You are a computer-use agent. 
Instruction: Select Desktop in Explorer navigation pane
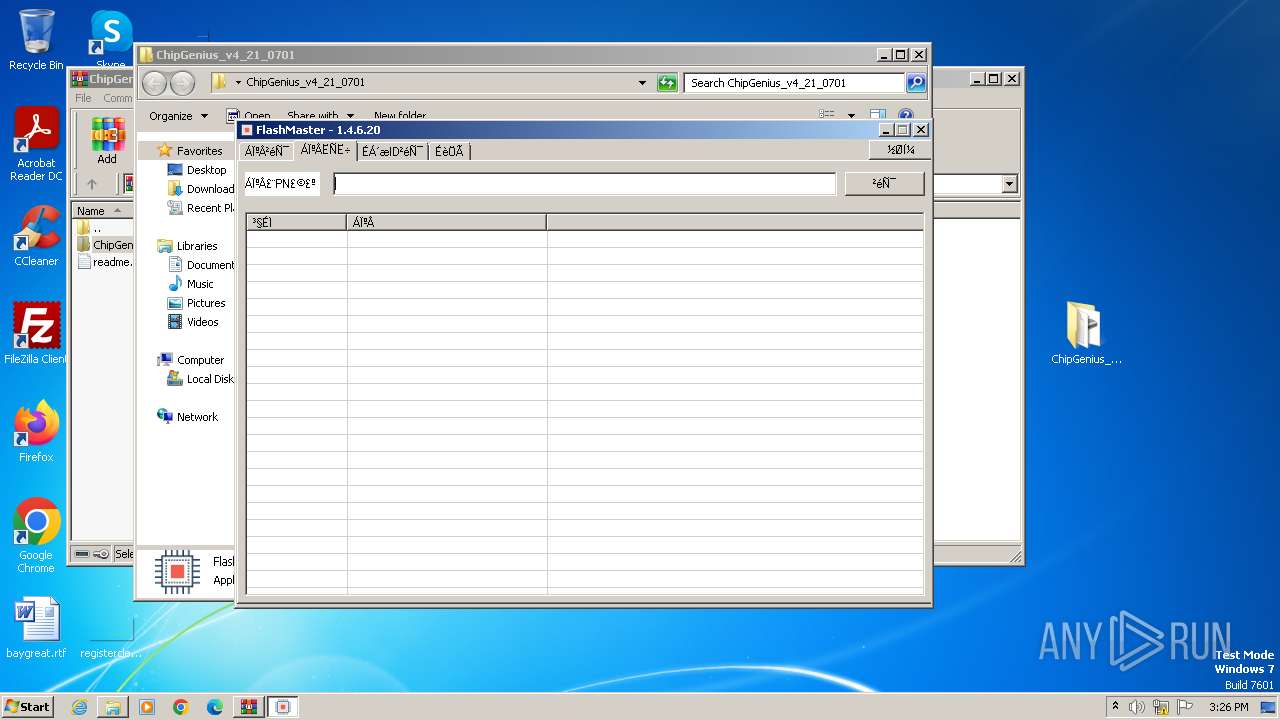(x=198, y=170)
